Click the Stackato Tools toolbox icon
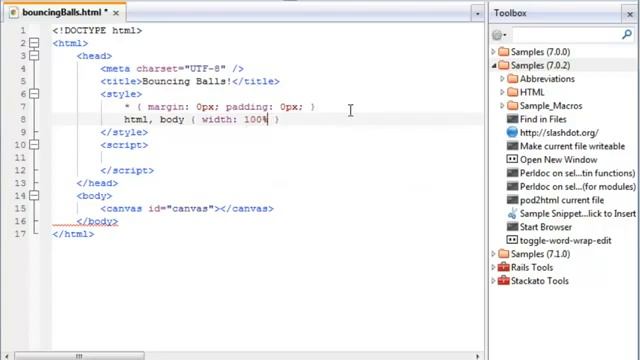 504,280
